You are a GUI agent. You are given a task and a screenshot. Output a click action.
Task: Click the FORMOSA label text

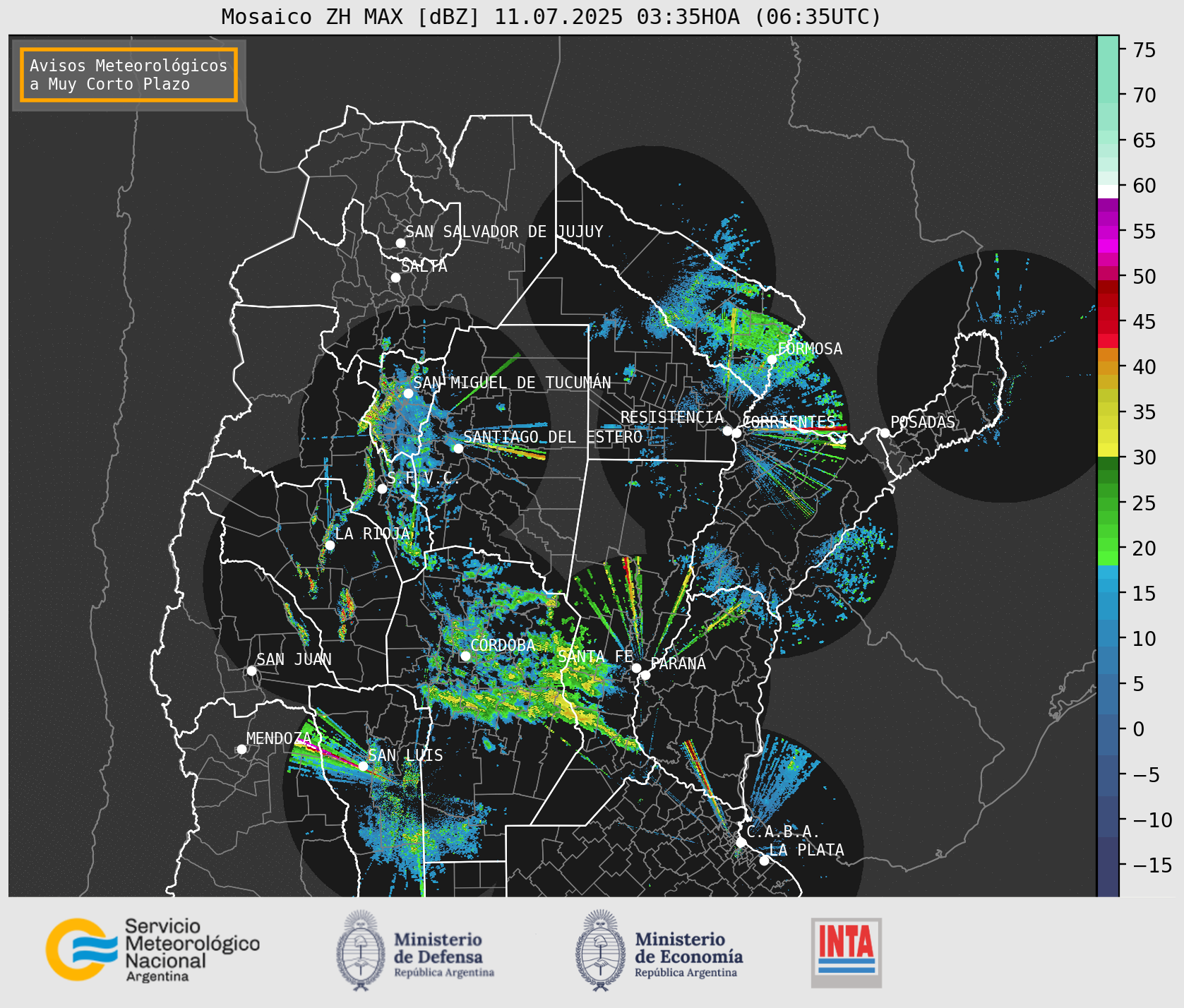[x=810, y=349]
